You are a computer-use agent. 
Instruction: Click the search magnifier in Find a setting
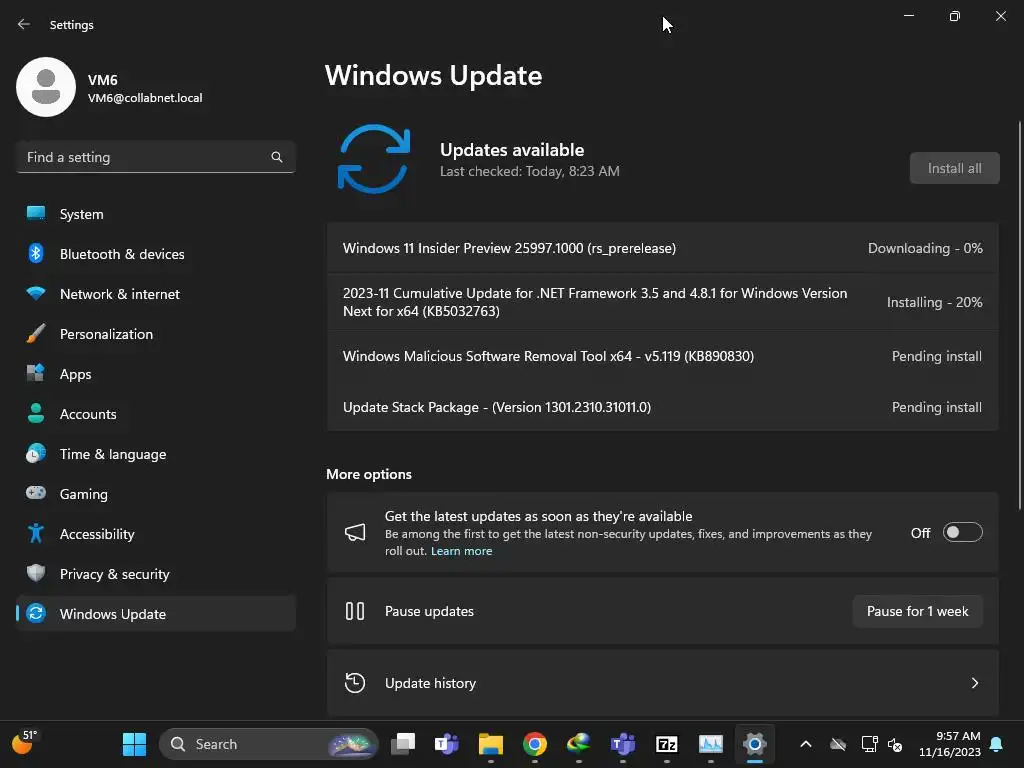pyautogui.click(x=277, y=157)
